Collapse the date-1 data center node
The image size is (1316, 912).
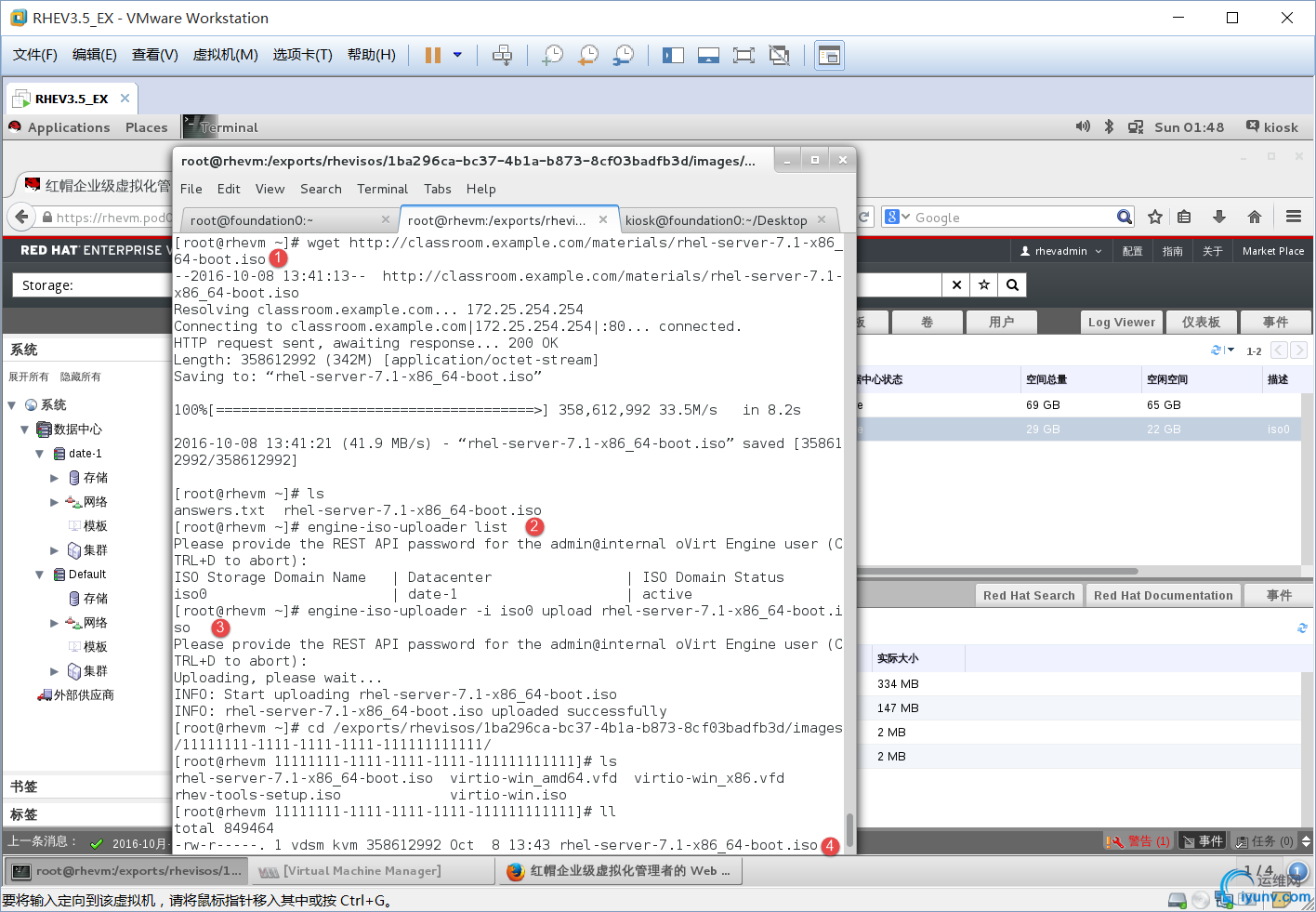[x=40, y=454]
